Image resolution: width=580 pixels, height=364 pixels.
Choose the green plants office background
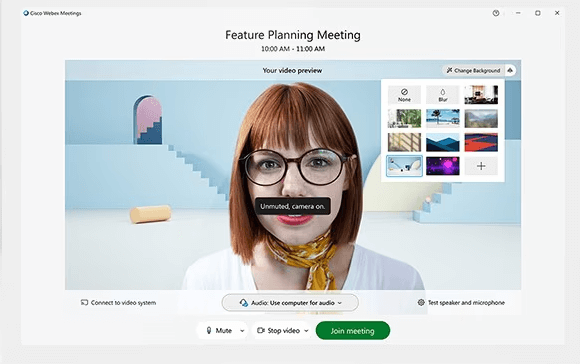pyautogui.click(x=404, y=118)
